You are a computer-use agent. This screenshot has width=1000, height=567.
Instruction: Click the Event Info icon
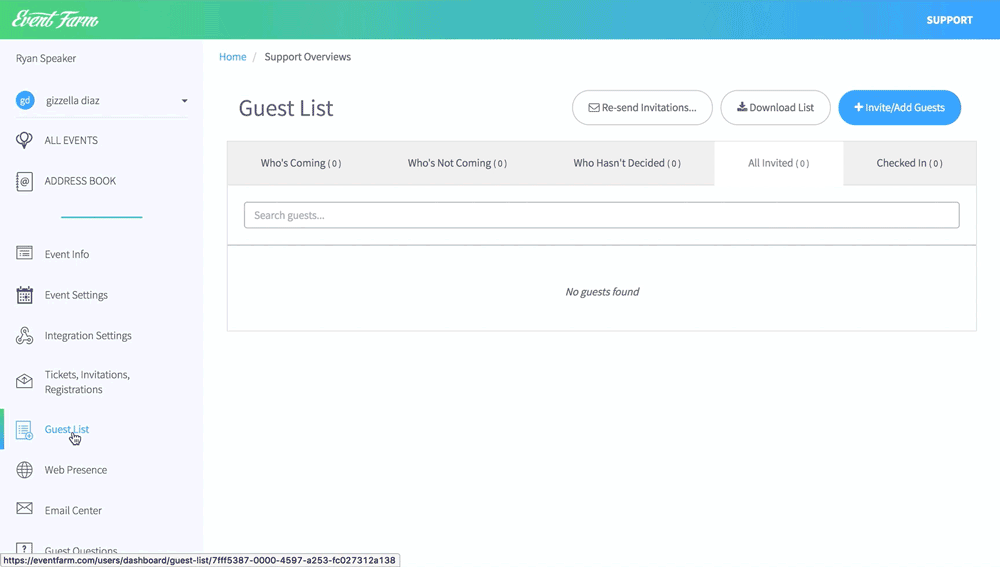click(x=24, y=253)
